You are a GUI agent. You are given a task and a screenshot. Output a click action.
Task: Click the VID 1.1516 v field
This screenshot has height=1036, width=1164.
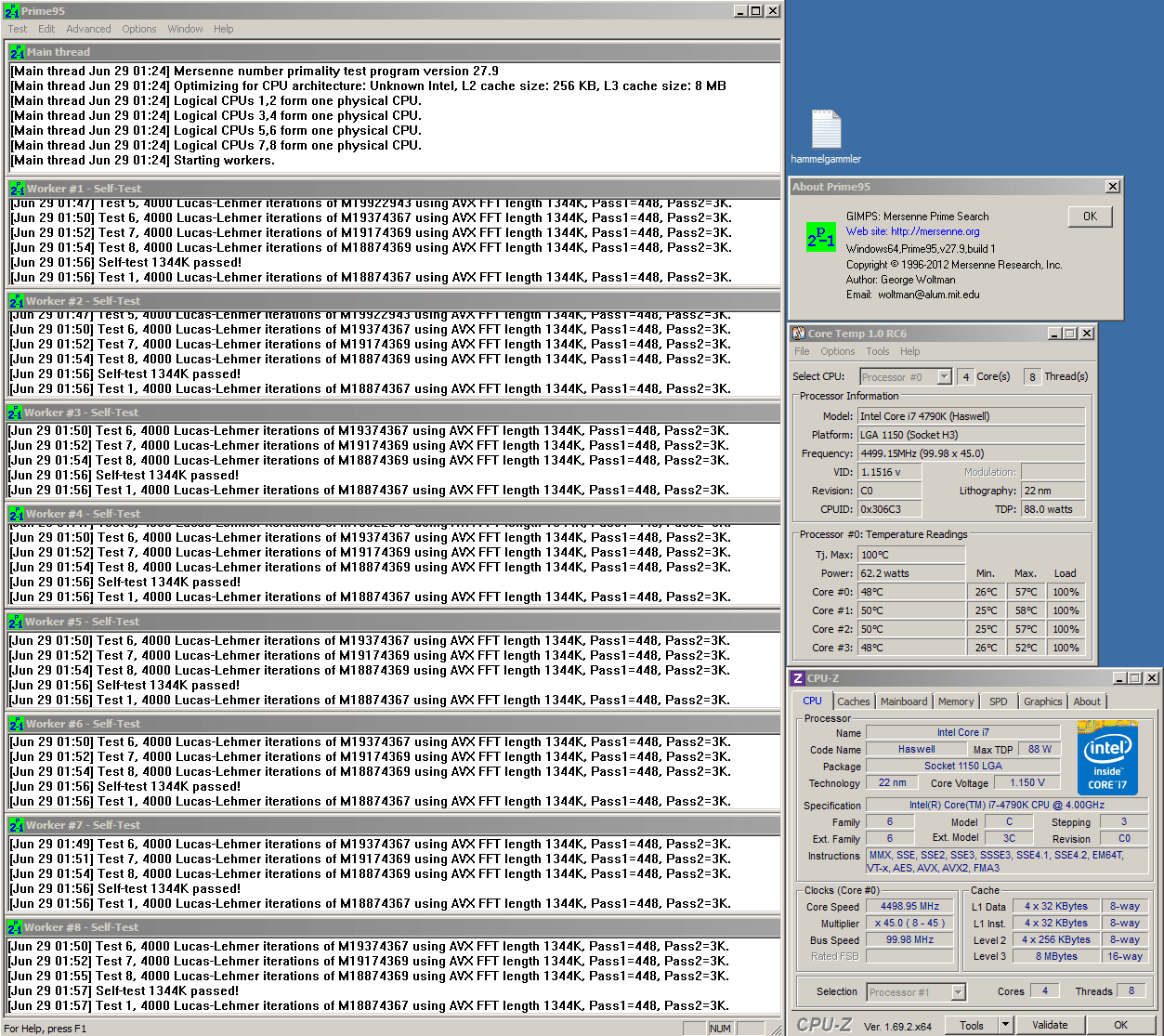(x=890, y=472)
